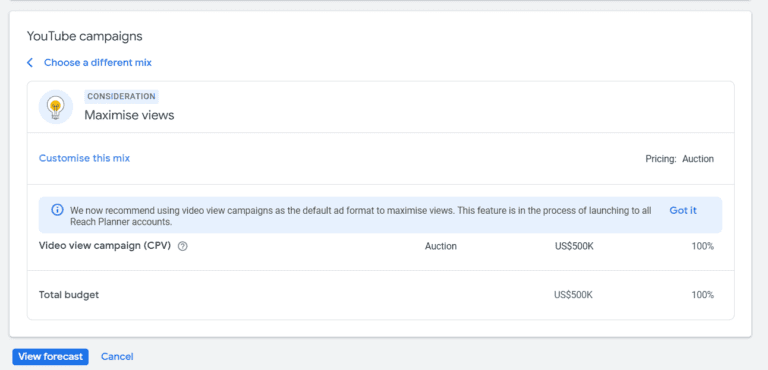Click the Total budget label
The height and width of the screenshot is (370, 768).
[69, 295]
